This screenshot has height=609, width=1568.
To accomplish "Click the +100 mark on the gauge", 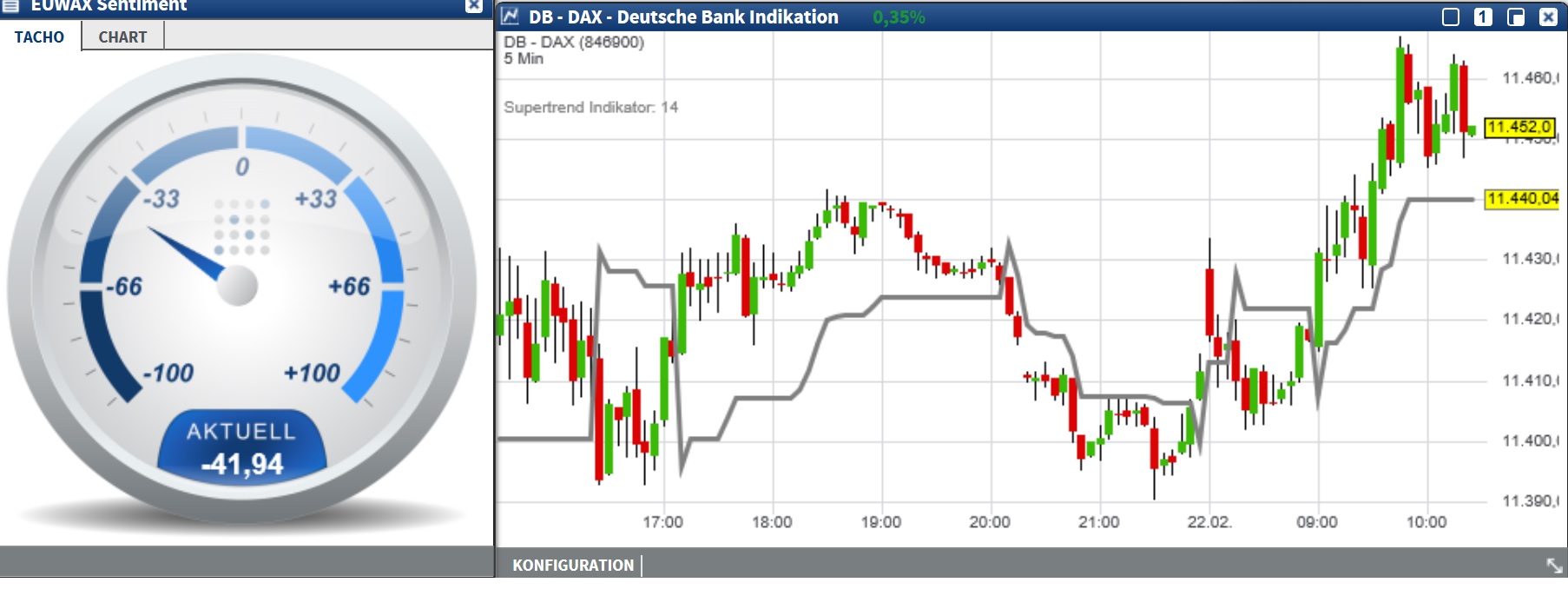I will pos(312,374).
